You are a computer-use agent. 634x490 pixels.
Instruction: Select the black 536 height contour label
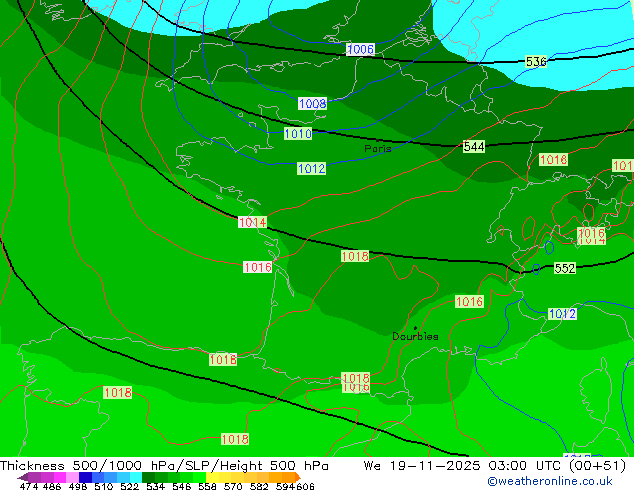pyautogui.click(x=536, y=61)
